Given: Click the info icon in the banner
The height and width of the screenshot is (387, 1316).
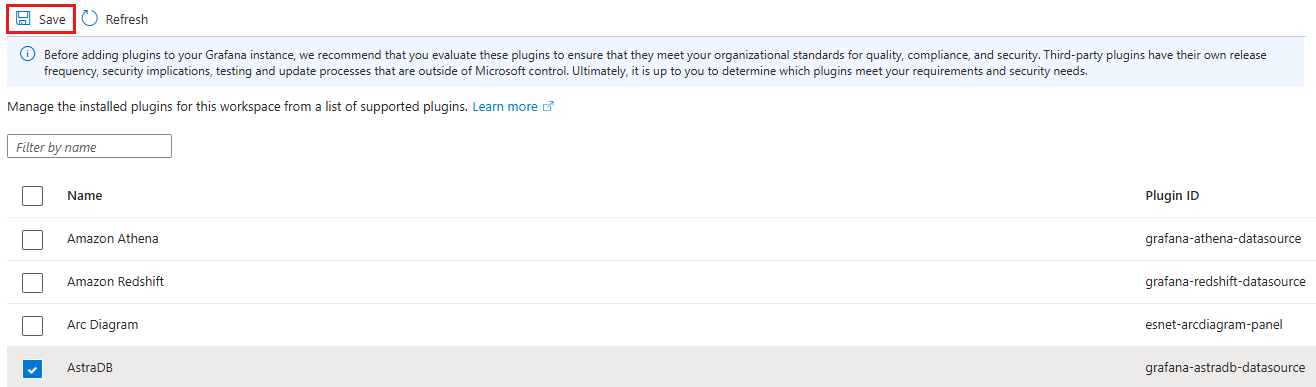Looking at the screenshot, I should pos(28,52).
